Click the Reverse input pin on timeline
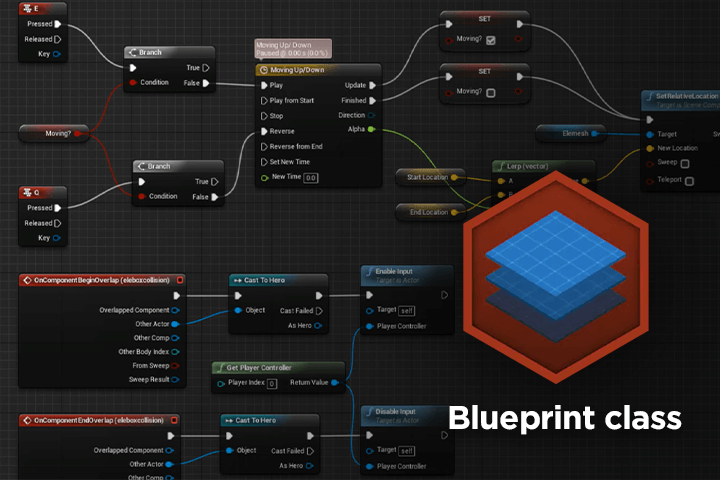Viewport: 720px width, 480px height. pyautogui.click(x=264, y=131)
